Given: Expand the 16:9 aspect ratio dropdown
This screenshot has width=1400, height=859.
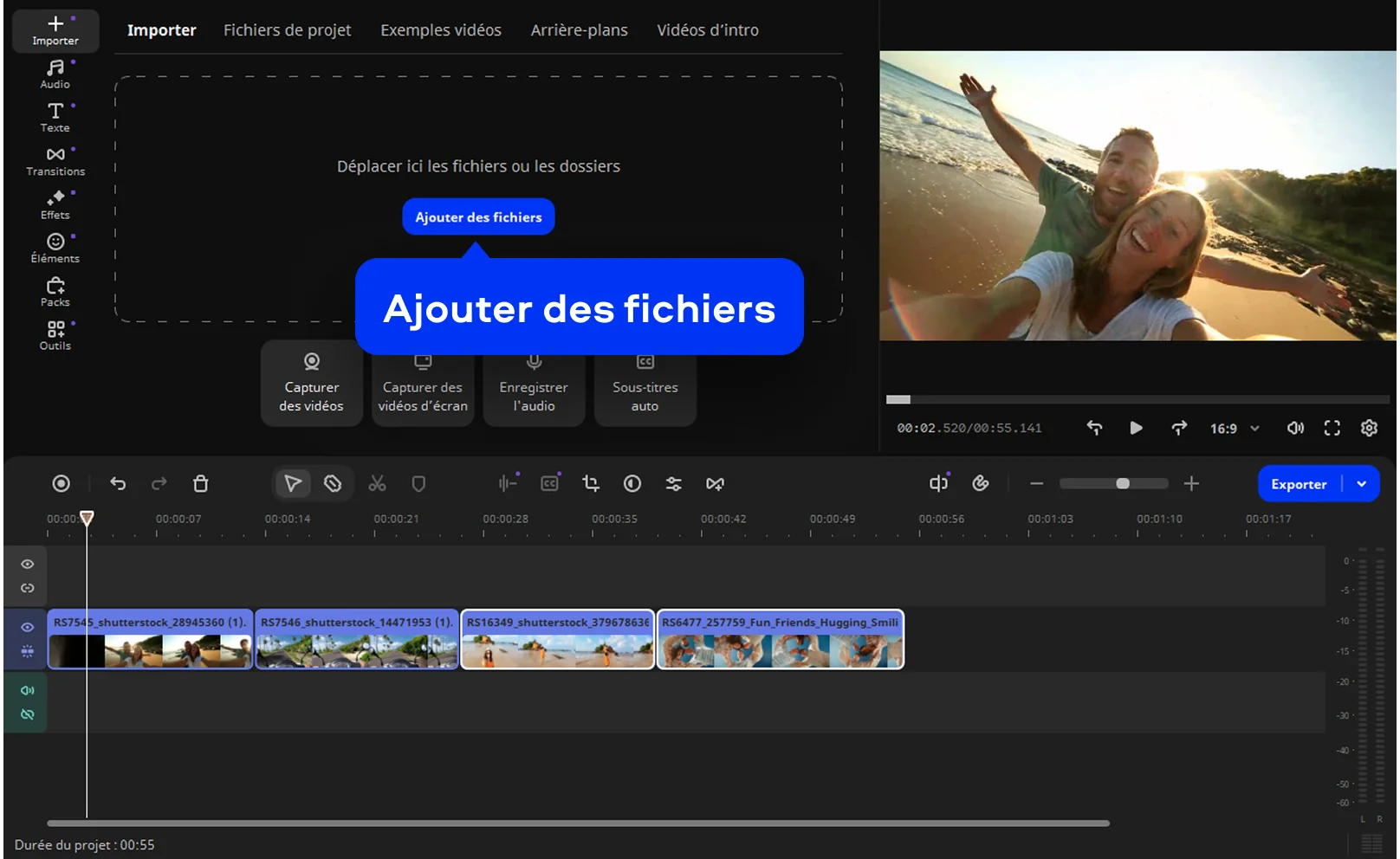Looking at the screenshot, I should 1254,429.
